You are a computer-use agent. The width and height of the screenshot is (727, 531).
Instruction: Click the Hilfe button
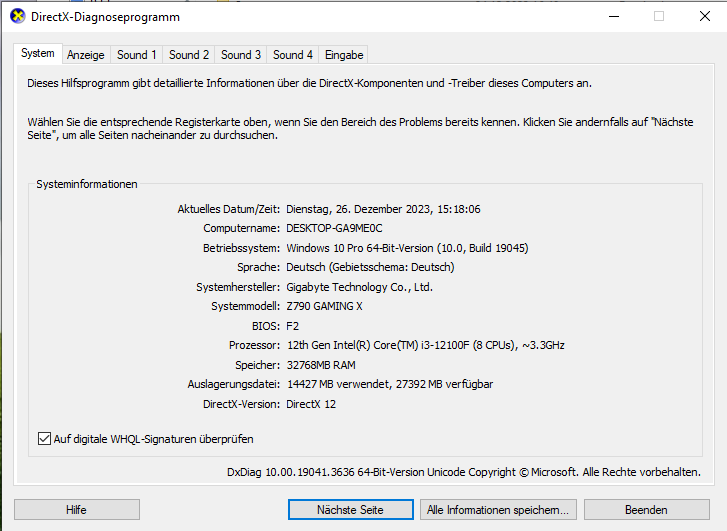click(77, 510)
